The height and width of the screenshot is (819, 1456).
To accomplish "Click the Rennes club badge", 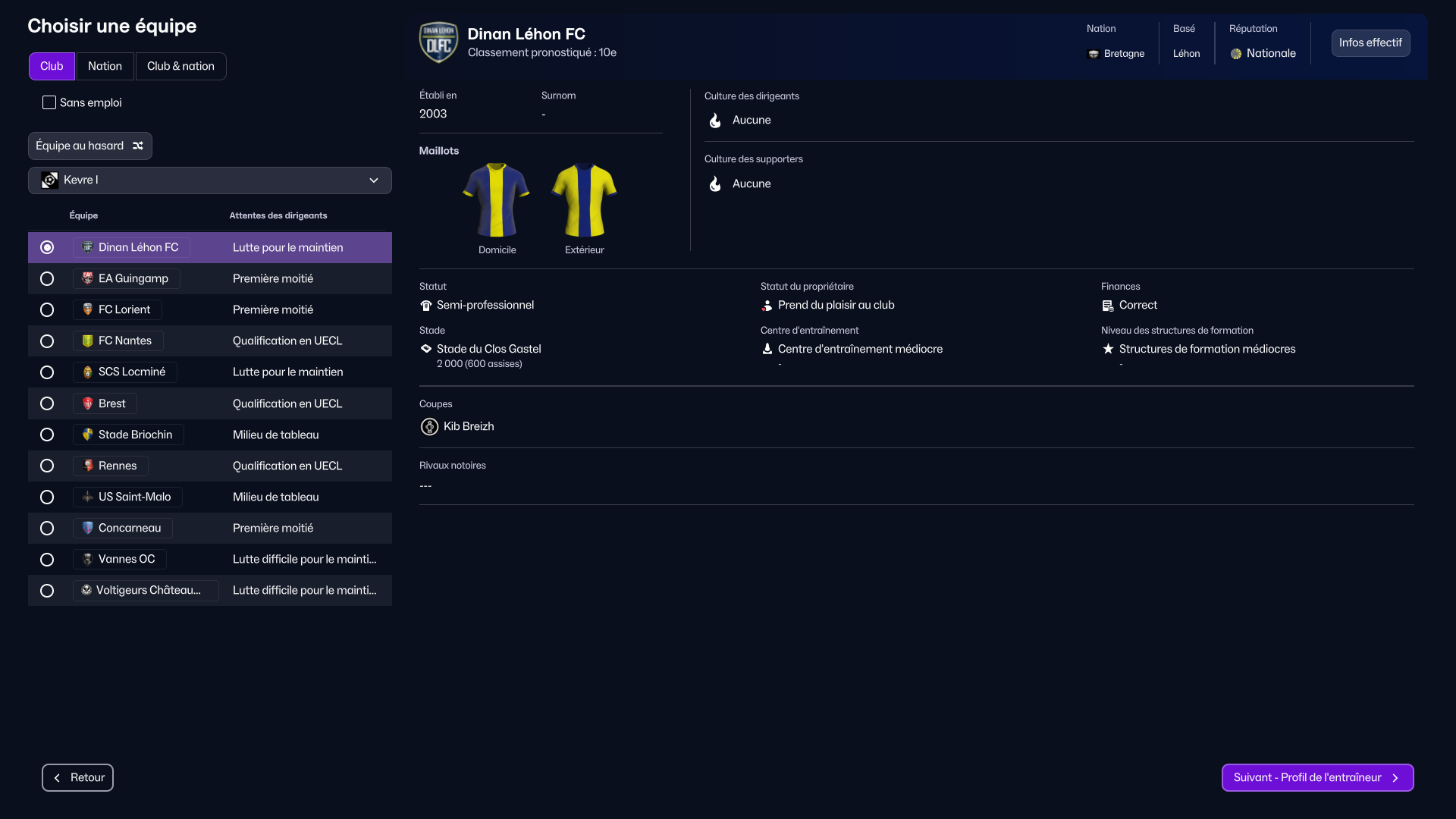I will 87,466.
